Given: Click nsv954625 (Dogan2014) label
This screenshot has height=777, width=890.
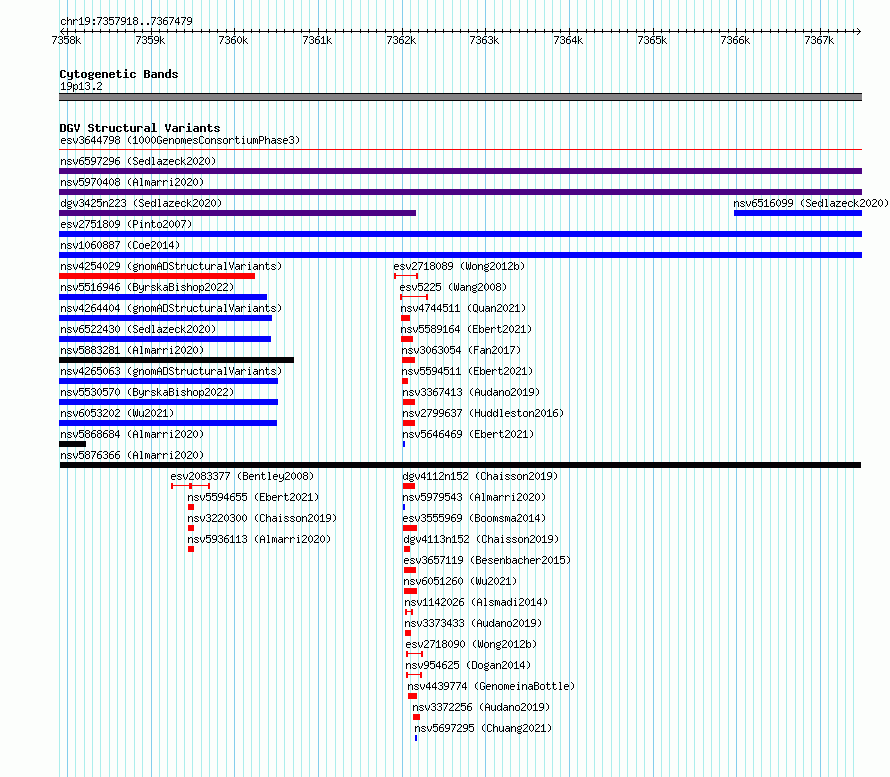Looking at the screenshot, I should click(468, 665).
